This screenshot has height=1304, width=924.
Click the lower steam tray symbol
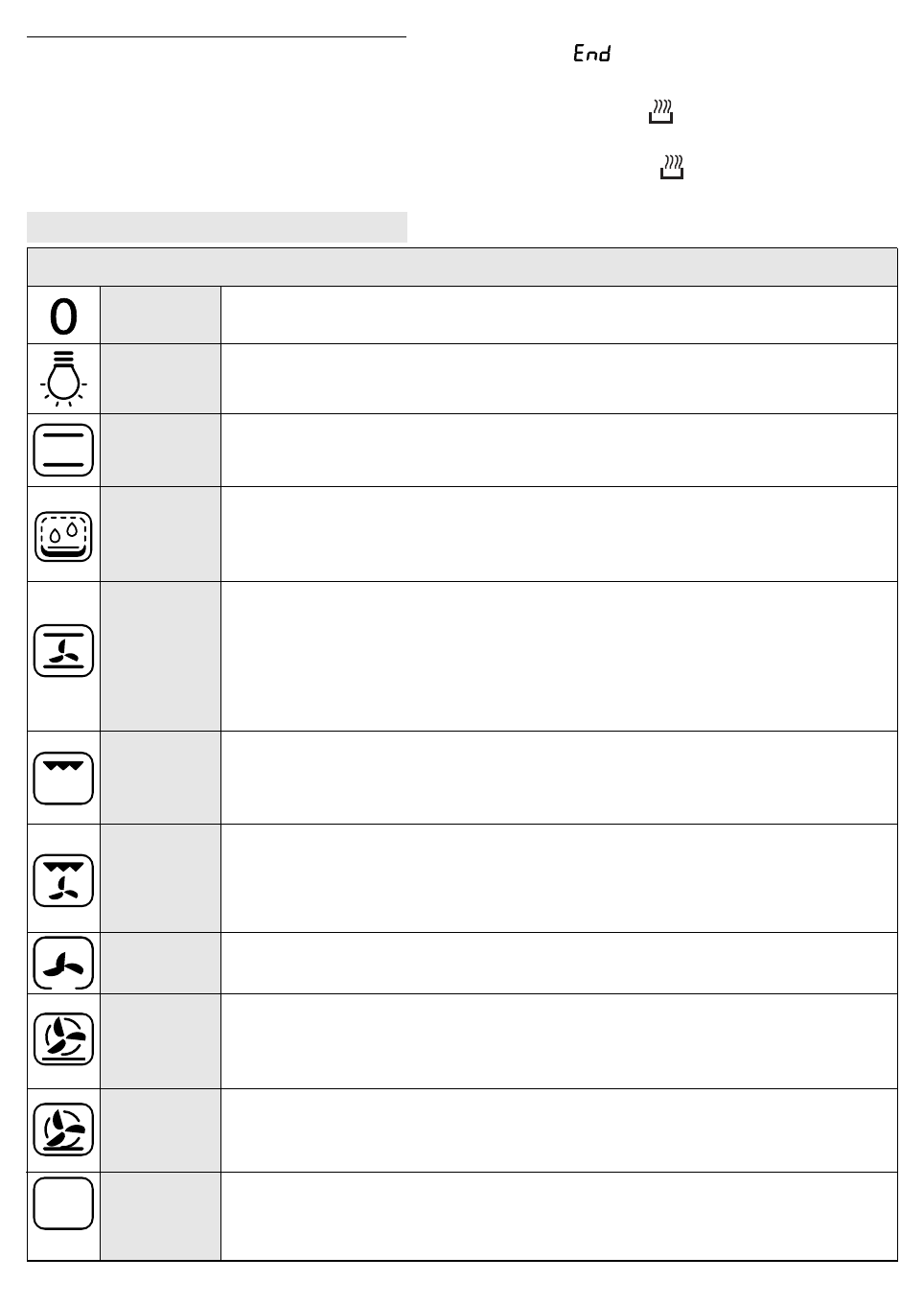(672, 167)
